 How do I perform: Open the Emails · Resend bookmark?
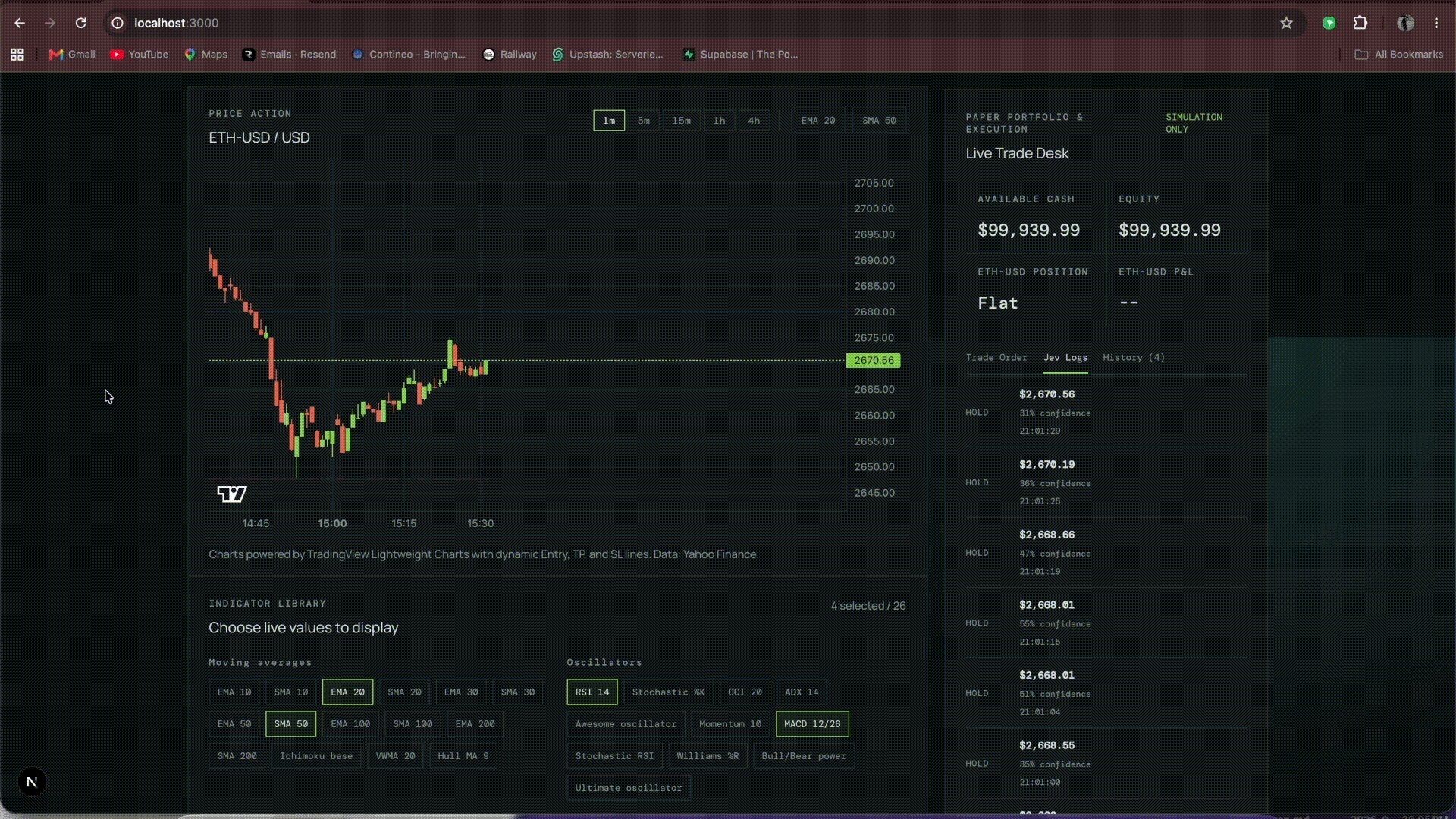click(x=289, y=55)
